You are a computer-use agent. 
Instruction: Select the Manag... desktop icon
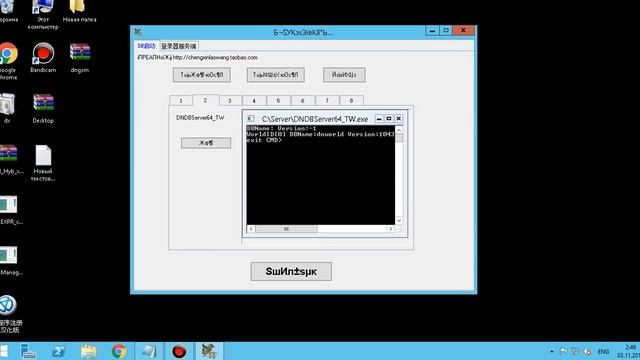pos(10,260)
